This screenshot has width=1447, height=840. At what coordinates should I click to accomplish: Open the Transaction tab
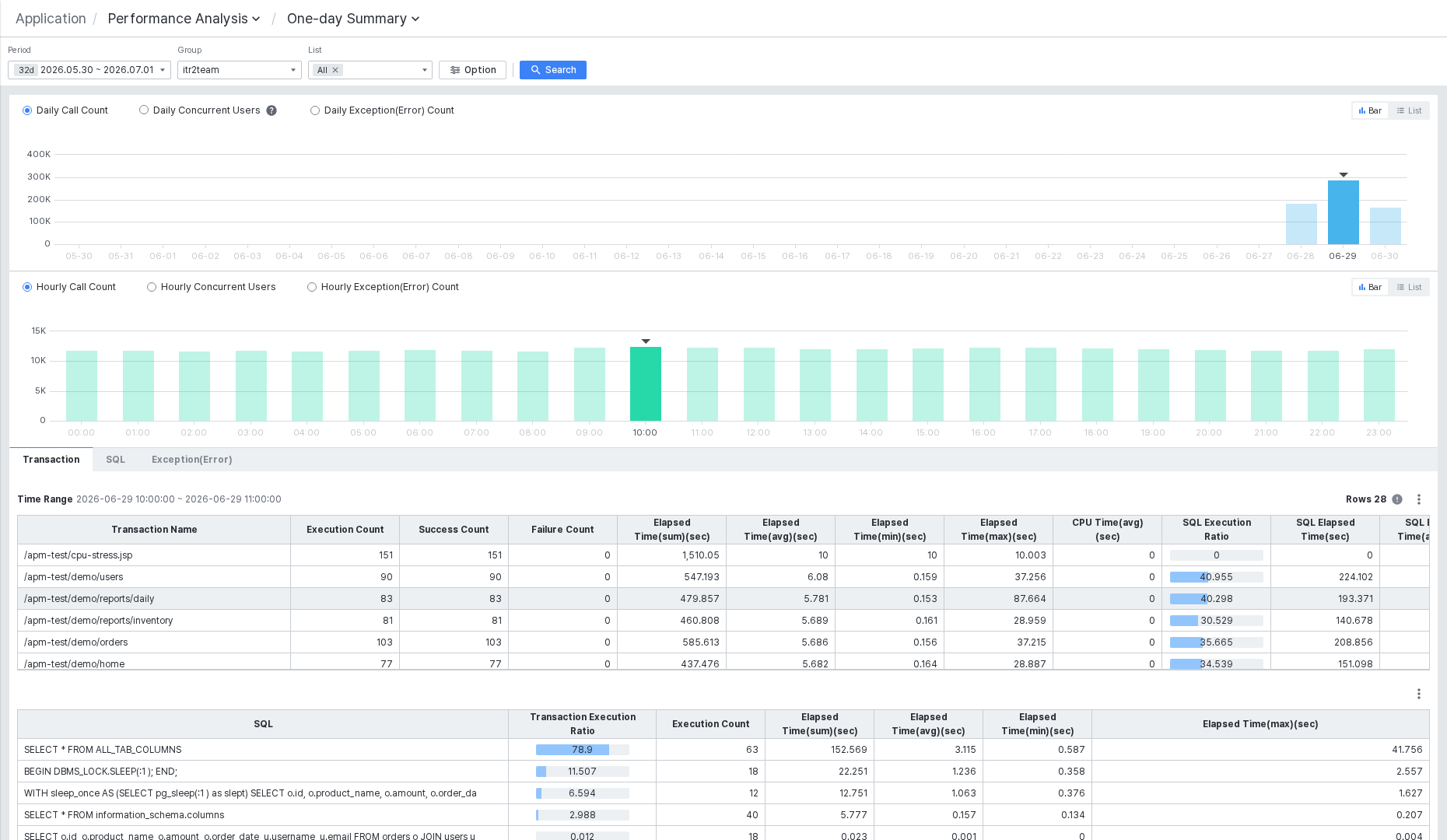click(x=51, y=460)
